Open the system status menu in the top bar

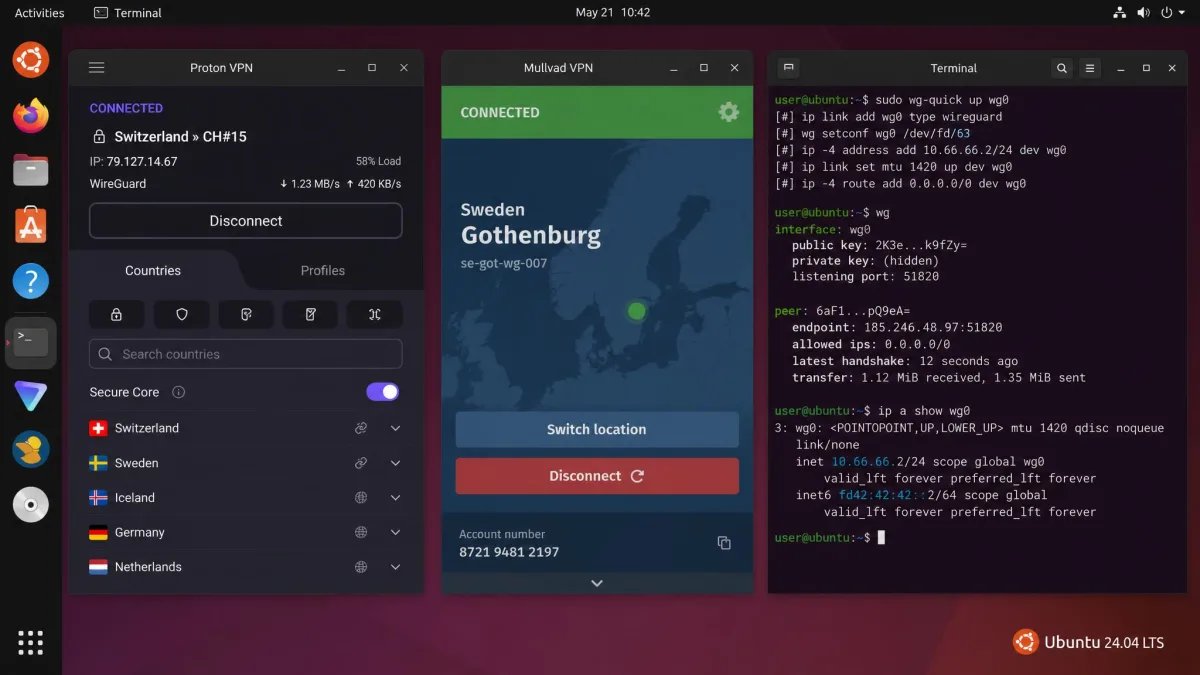[x=1147, y=13]
